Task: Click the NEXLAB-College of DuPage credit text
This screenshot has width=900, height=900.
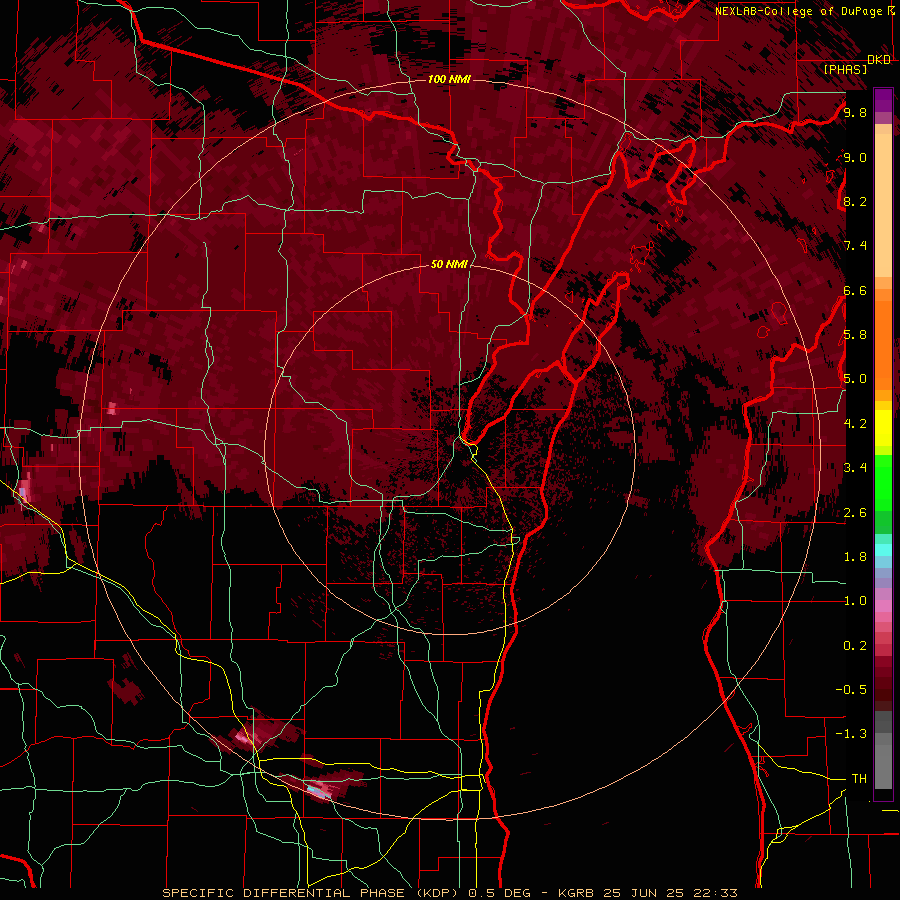Action: [799, 11]
